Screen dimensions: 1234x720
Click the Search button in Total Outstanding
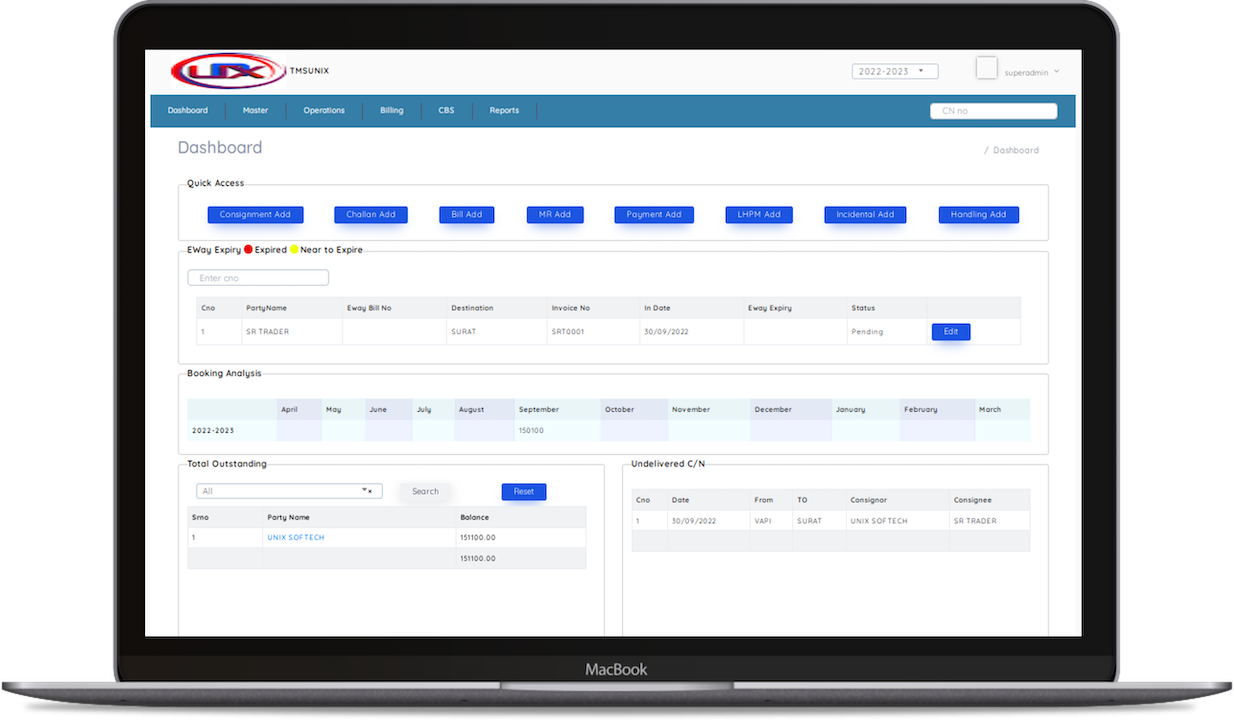click(x=425, y=491)
